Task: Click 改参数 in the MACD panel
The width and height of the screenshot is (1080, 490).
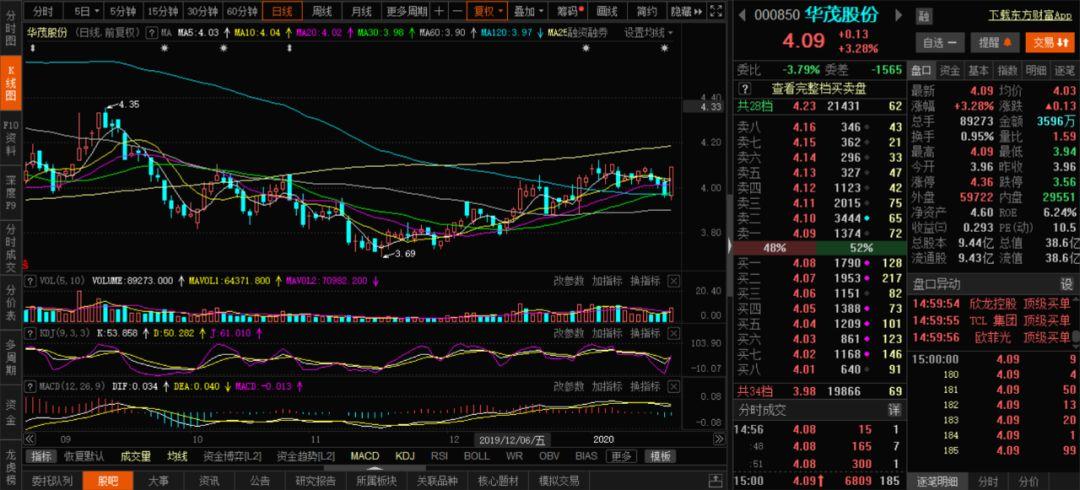Action: coord(569,386)
